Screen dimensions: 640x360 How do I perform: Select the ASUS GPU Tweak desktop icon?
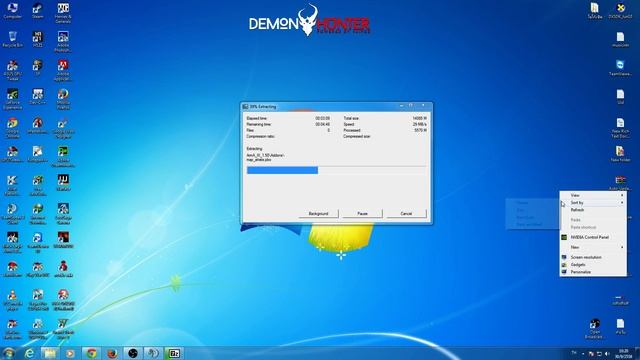click(12, 70)
